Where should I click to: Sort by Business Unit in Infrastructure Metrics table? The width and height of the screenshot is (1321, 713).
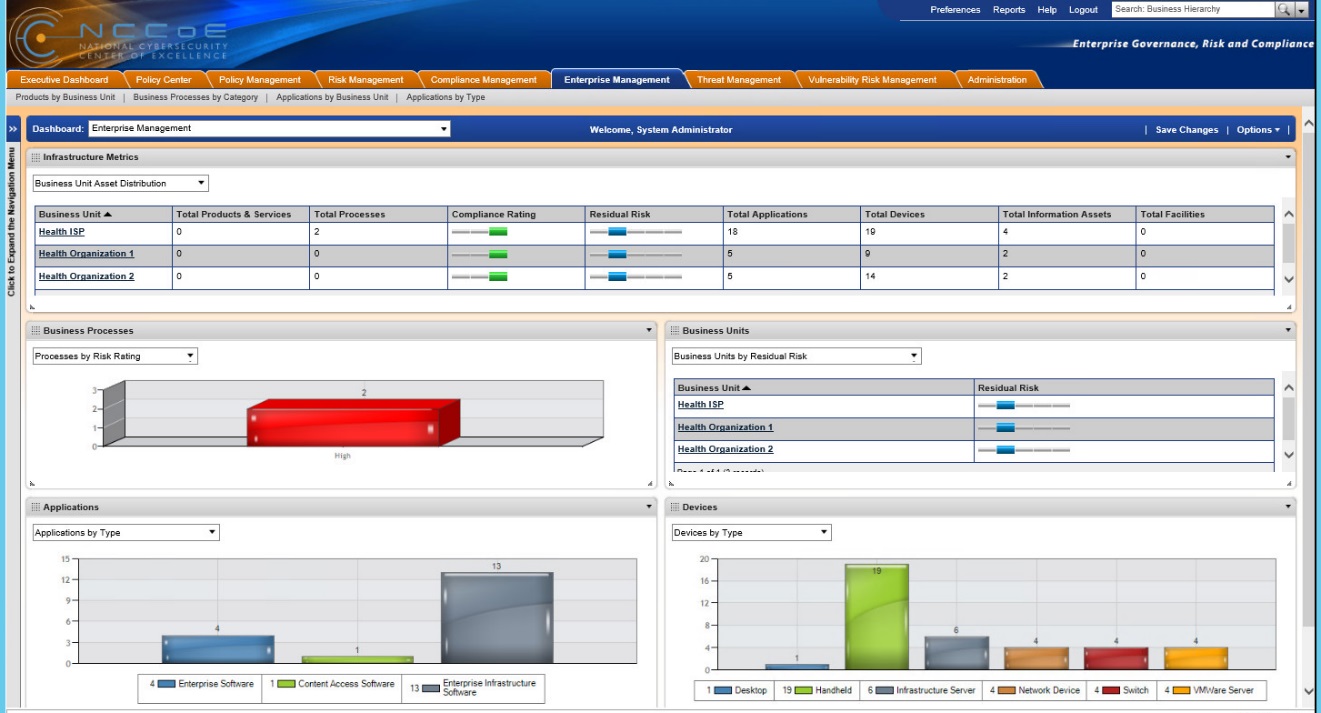[75, 214]
